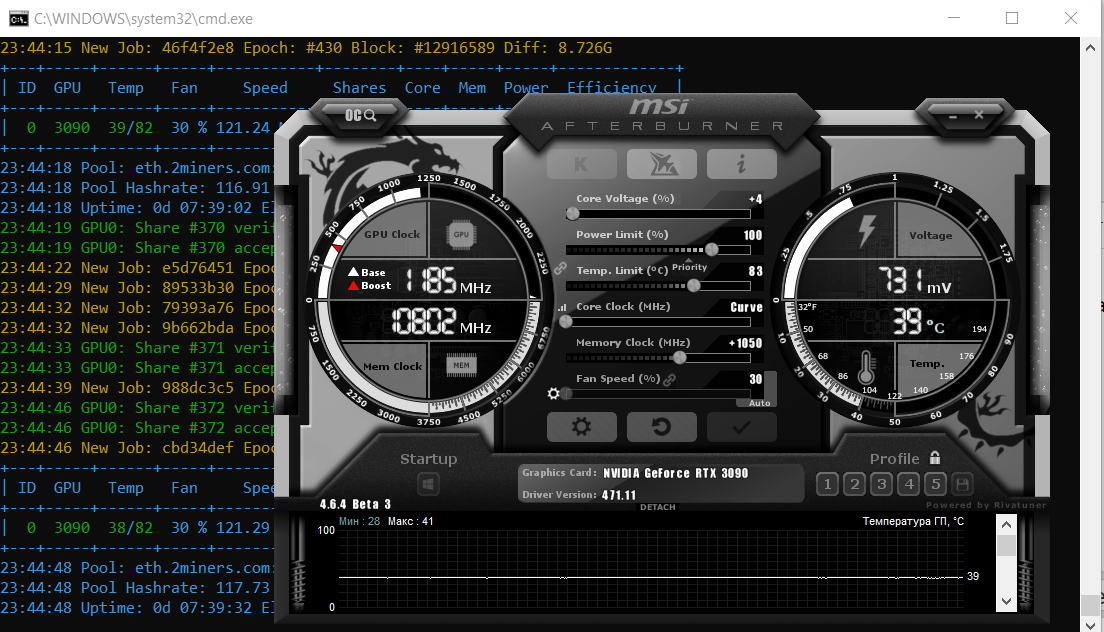
Task: Click the Memory Clock +1050 value field
Action: (x=746, y=343)
